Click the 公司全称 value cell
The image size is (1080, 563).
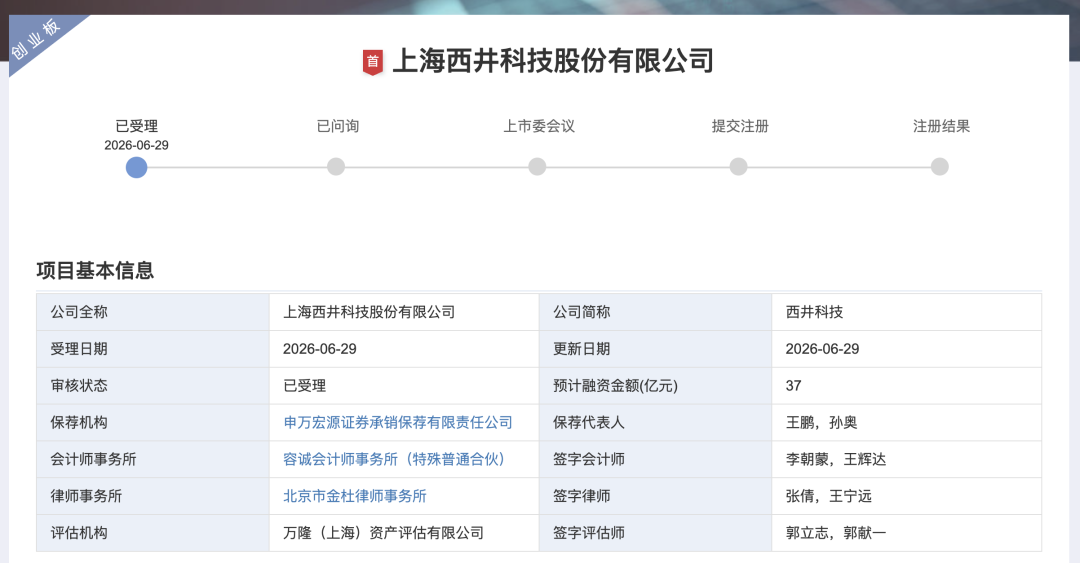pos(404,312)
